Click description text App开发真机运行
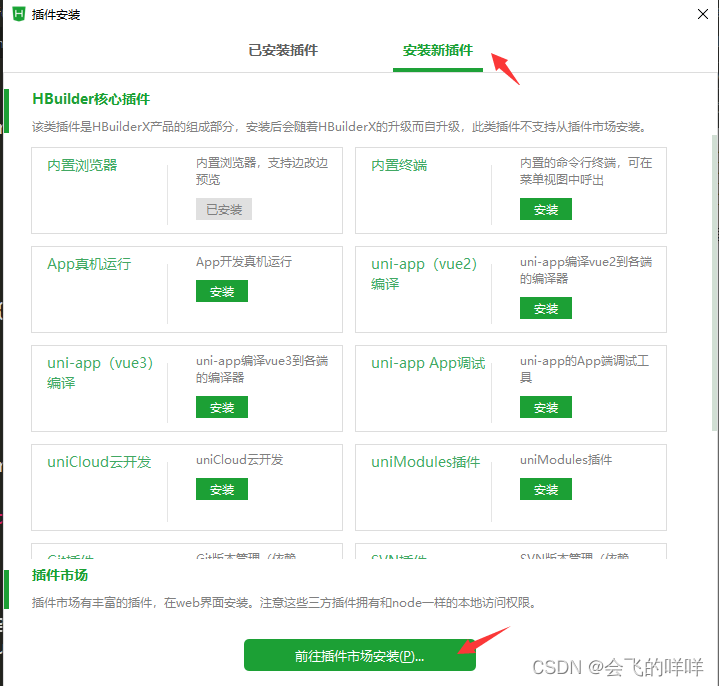This screenshot has height=686, width=719. click(x=244, y=262)
